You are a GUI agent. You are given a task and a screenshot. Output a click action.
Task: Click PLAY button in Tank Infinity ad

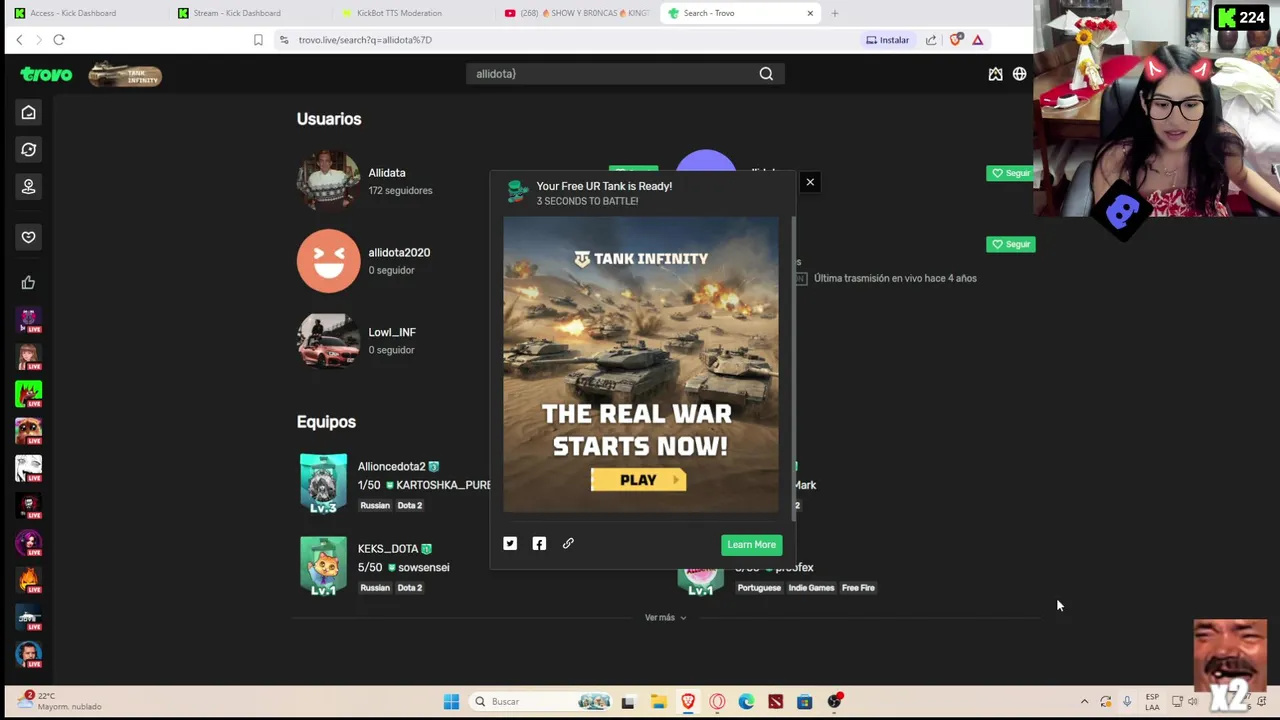pos(638,480)
